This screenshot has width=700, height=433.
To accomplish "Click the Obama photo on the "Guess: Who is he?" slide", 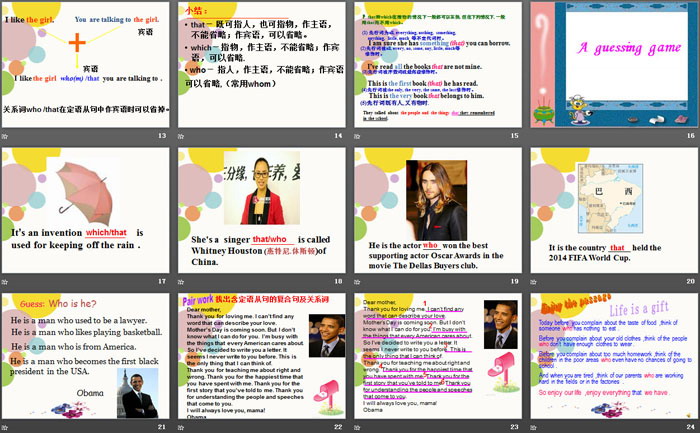I will tap(138, 393).
